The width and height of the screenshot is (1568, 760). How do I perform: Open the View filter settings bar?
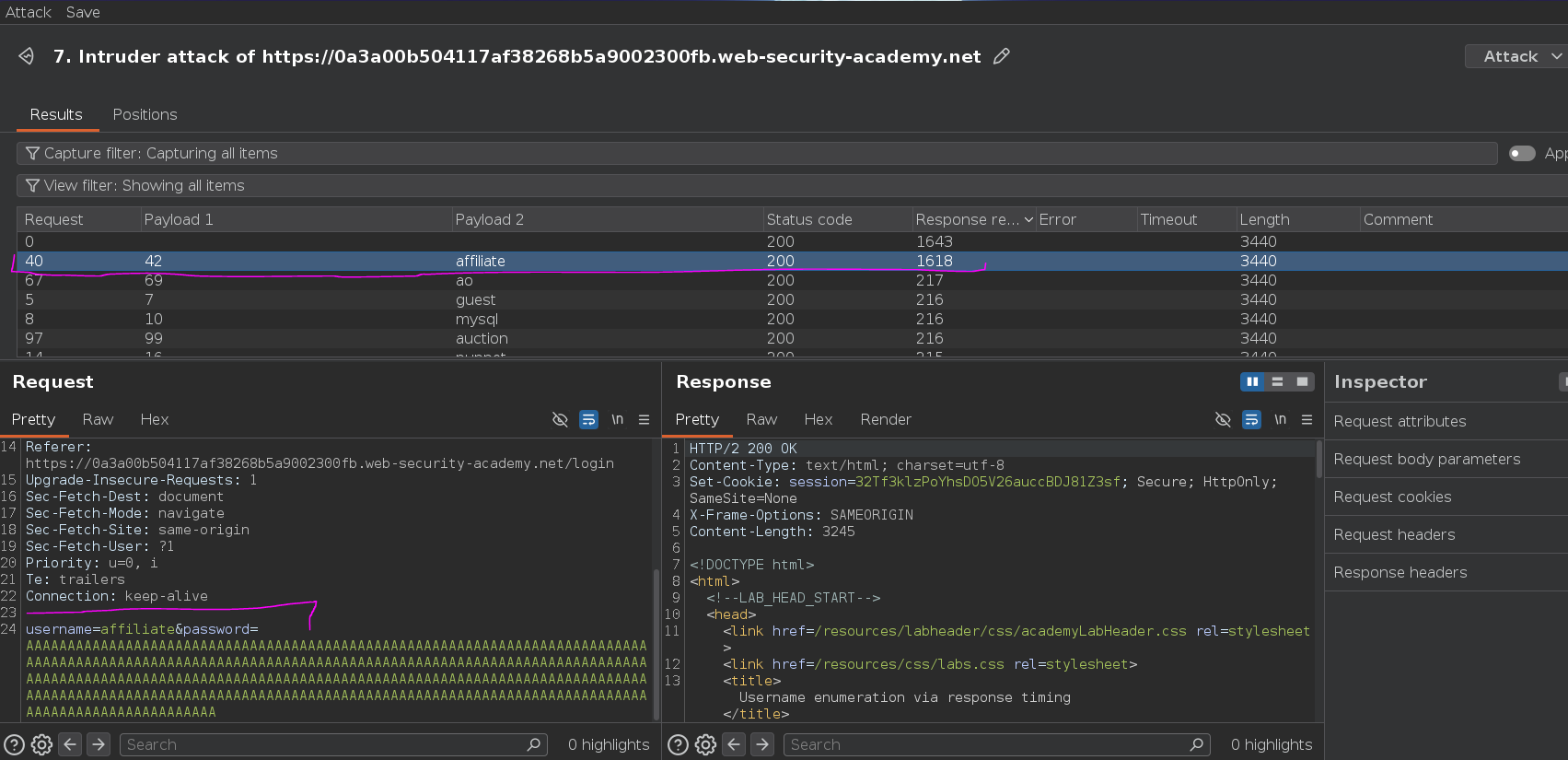(792, 185)
